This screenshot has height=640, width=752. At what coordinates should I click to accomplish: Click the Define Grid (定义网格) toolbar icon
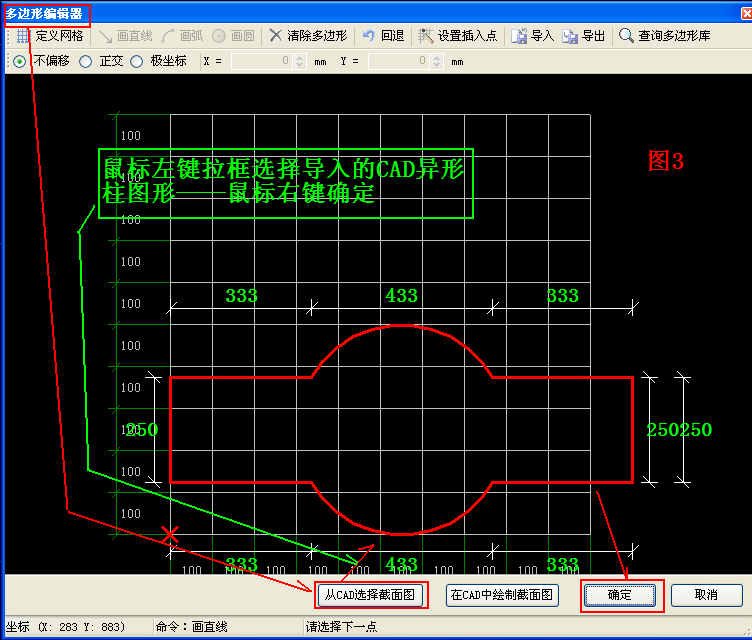tap(23, 36)
